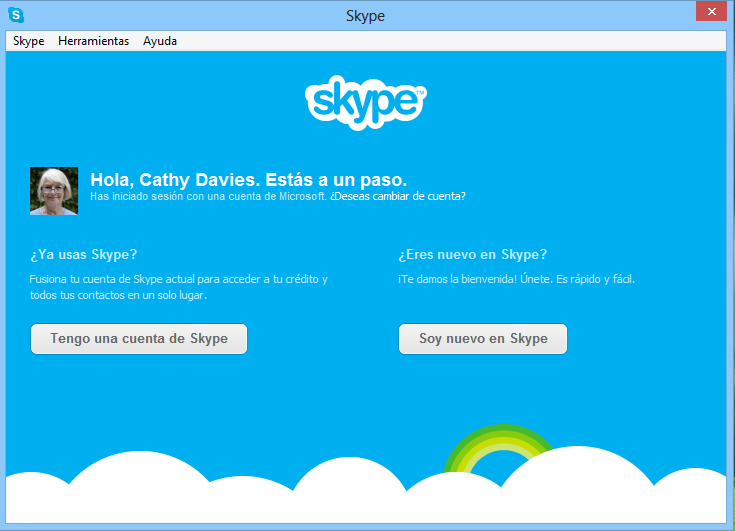The image size is (735, 531).
Task: Click the '¿Eres nuevo en Skype?' heading
Action: tap(472, 254)
